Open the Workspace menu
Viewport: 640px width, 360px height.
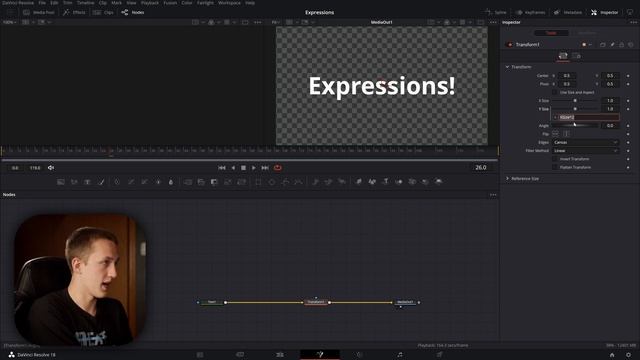[229, 2]
